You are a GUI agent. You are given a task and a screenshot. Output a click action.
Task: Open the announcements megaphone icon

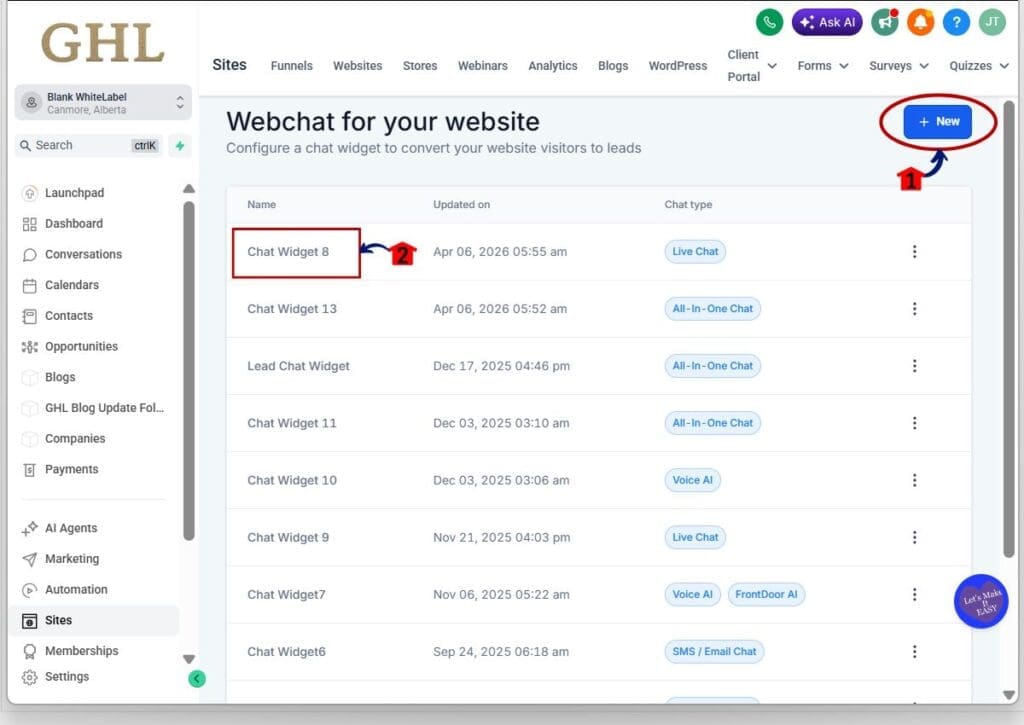884,21
